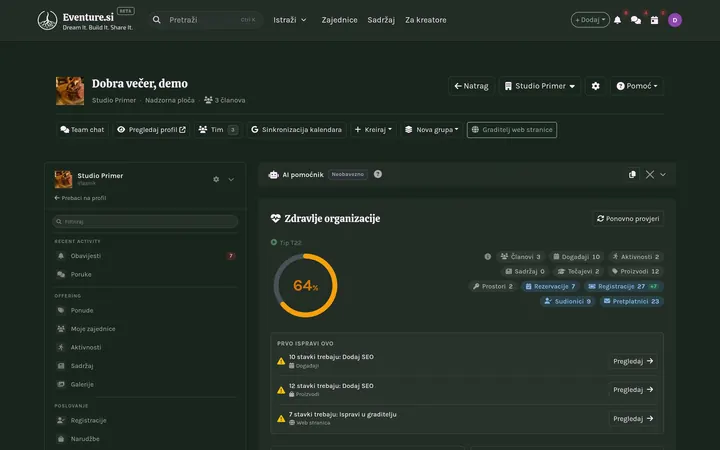This screenshot has width=720, height=450.
Task: Click the Natrag back button
Action: point(472,86)
